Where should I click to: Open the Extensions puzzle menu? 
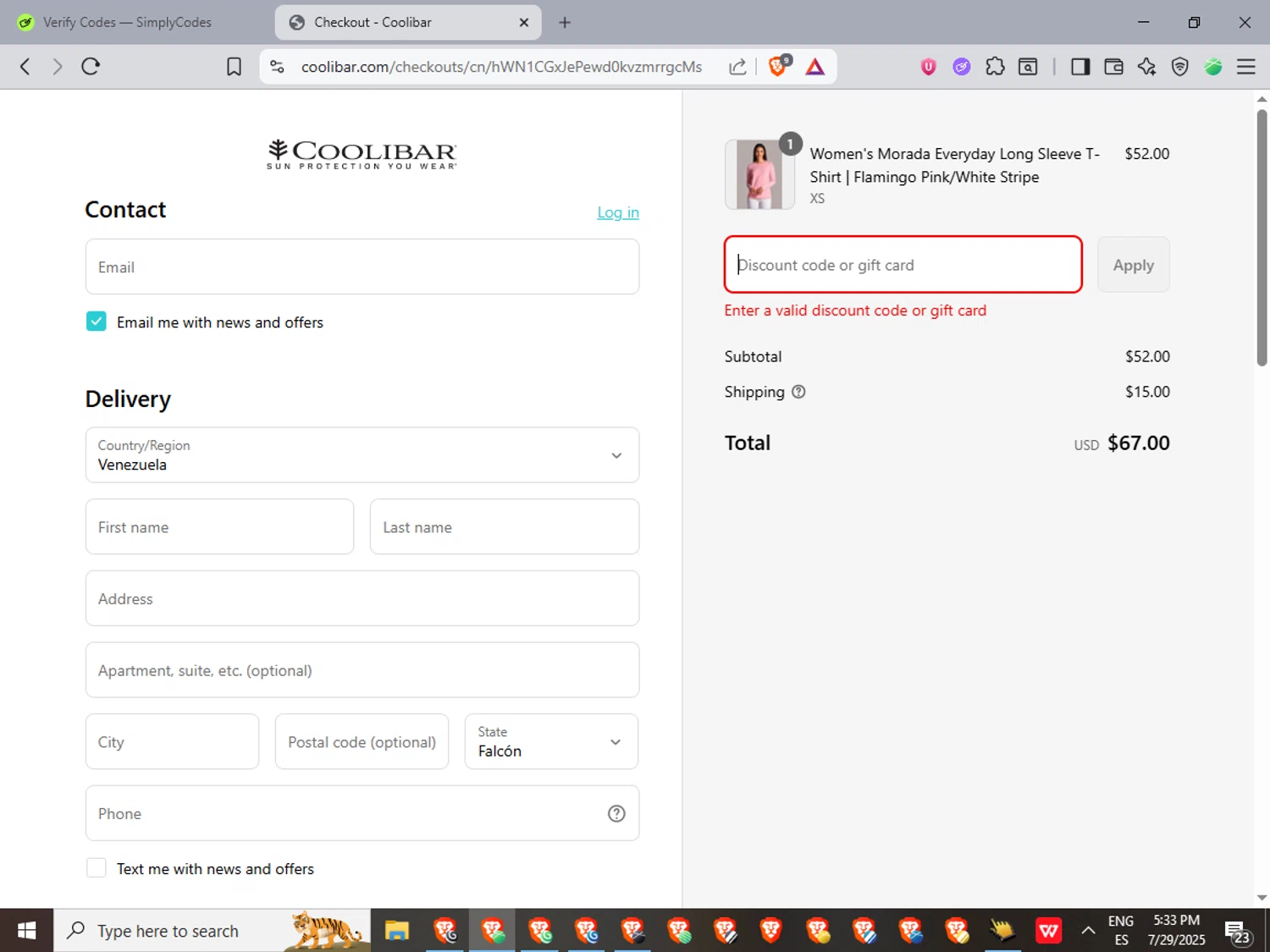click(995, 67)
